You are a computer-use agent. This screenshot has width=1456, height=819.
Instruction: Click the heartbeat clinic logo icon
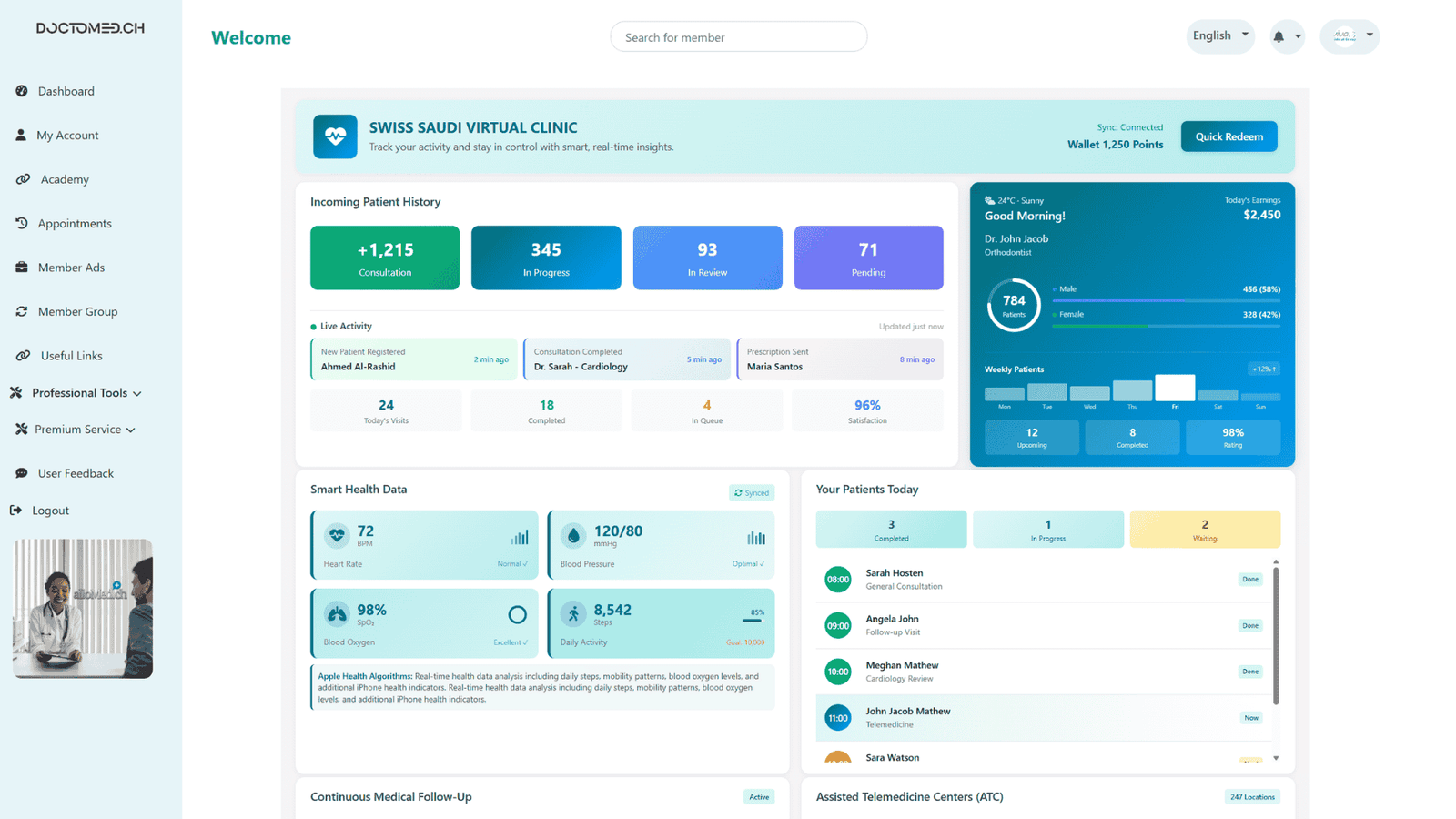tap(335, 136)
